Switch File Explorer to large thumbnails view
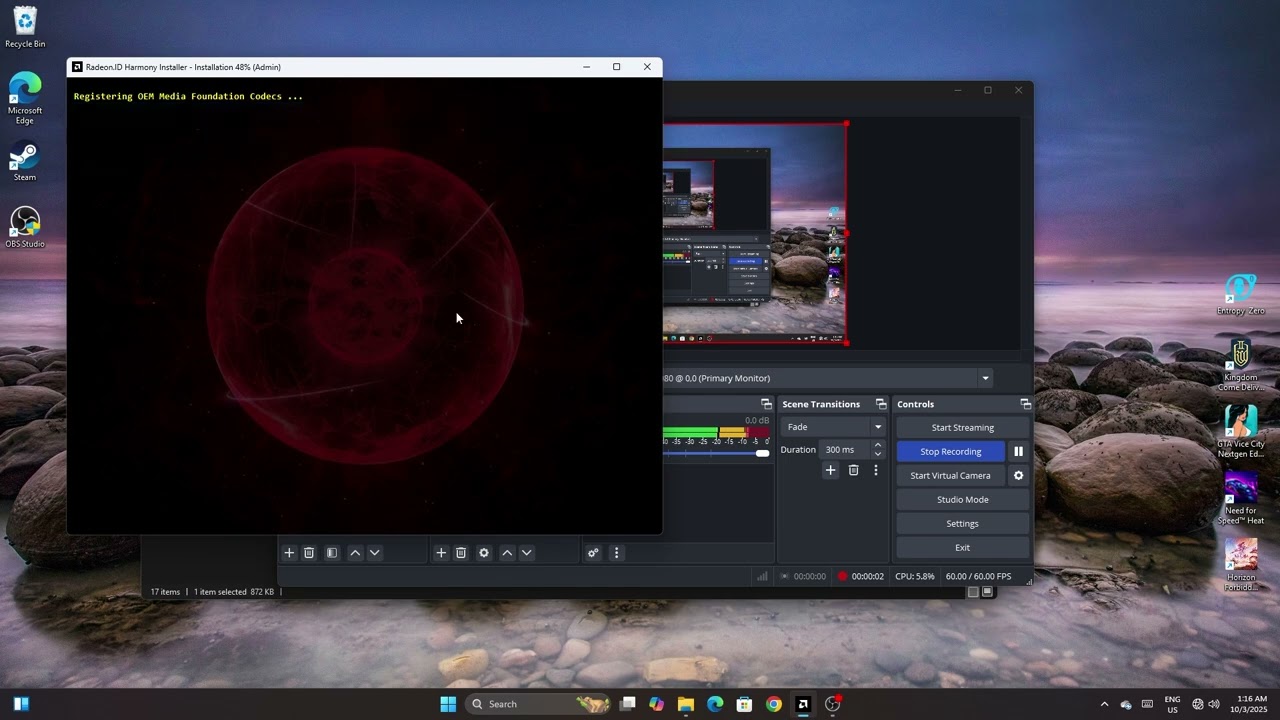The image size is (1280, 720). (987, 592)
